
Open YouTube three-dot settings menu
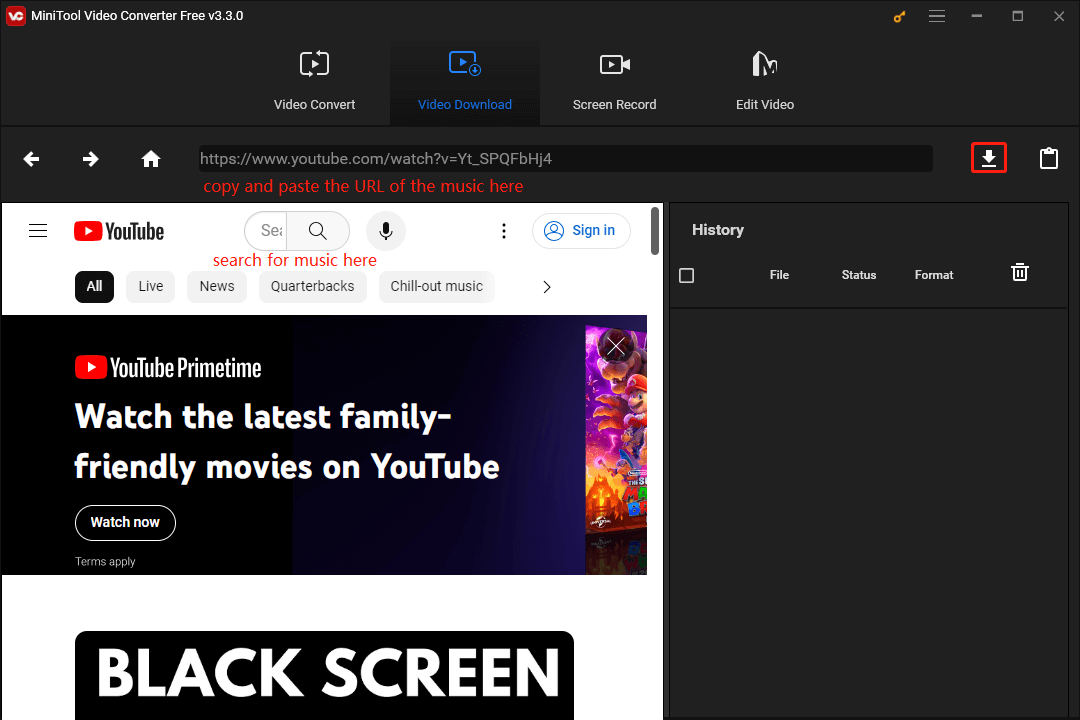point(503,231)
